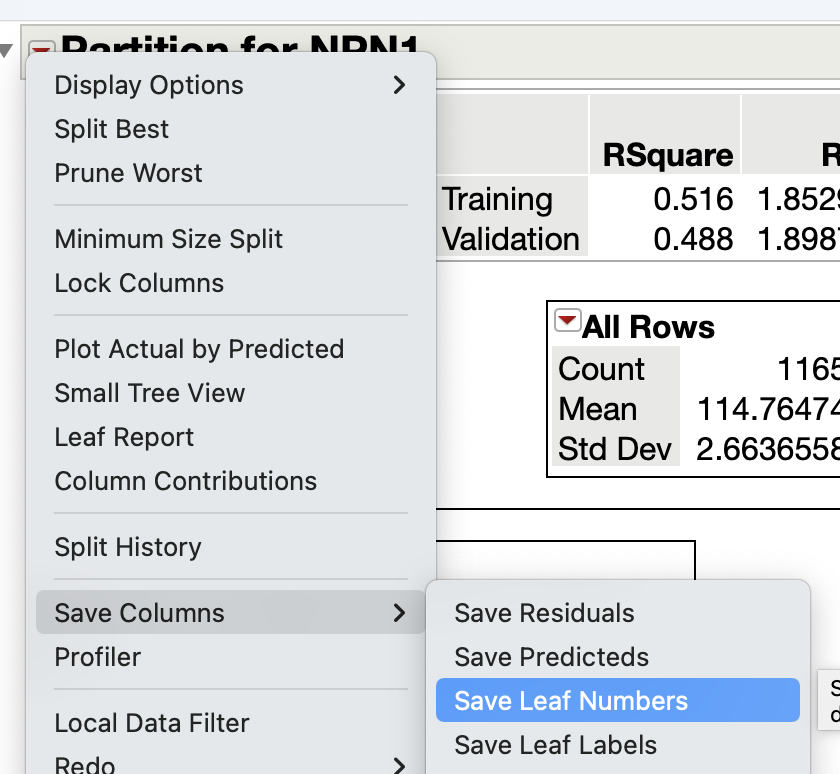Choose Minimum Size Split
Screen dimensions: 840x774
168,239
